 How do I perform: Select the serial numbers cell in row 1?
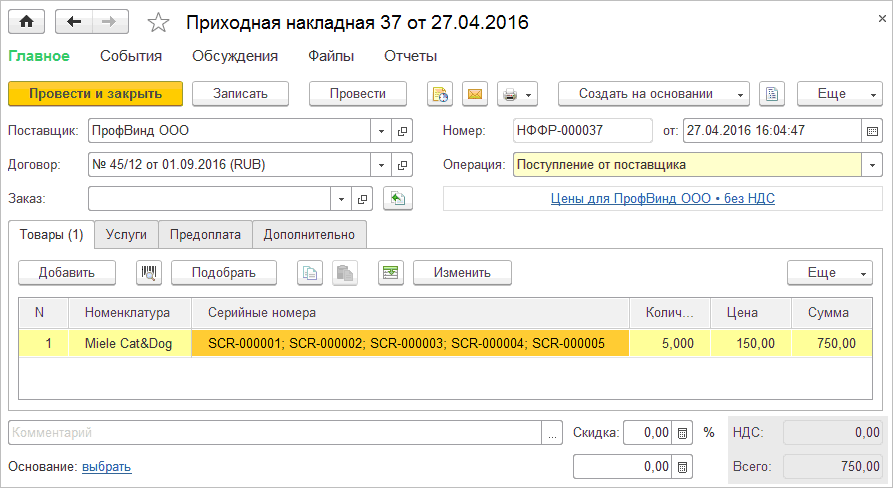pos(410,344)
